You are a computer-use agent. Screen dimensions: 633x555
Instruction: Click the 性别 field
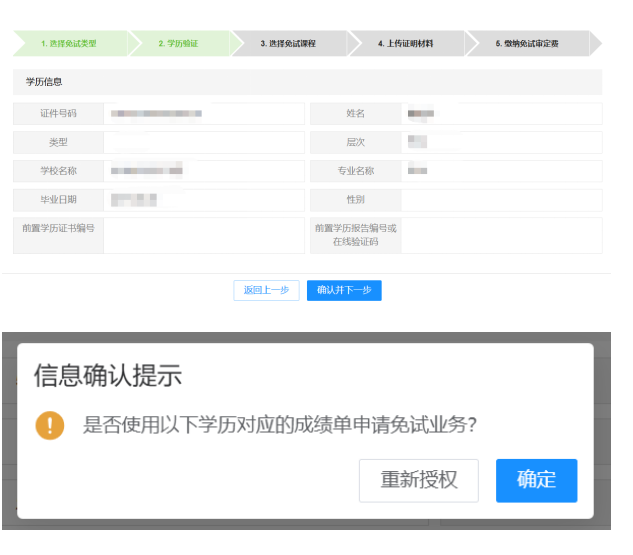[x=500, y=200]
